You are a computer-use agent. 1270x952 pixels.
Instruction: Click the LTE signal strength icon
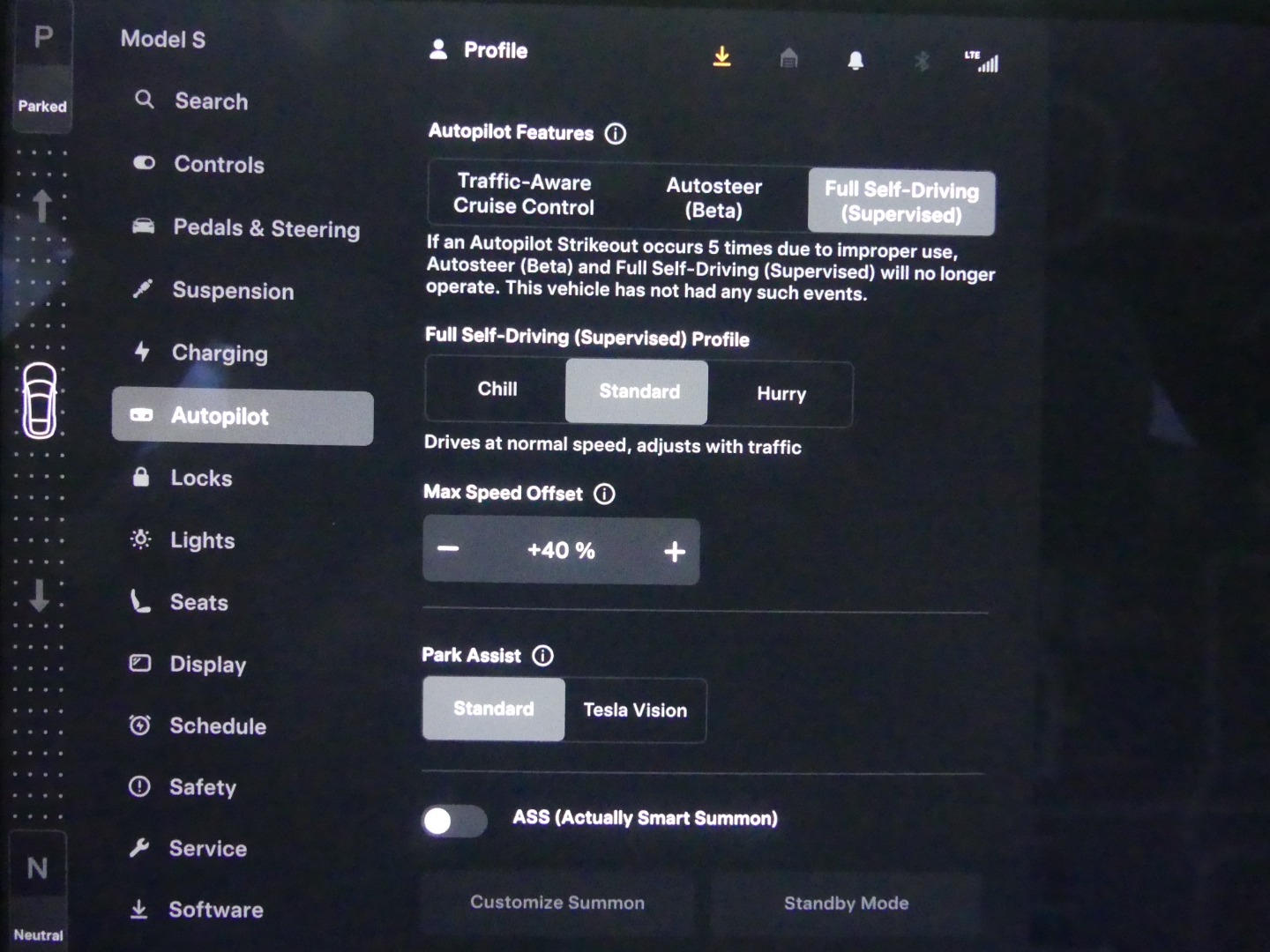tap(982, 62)
